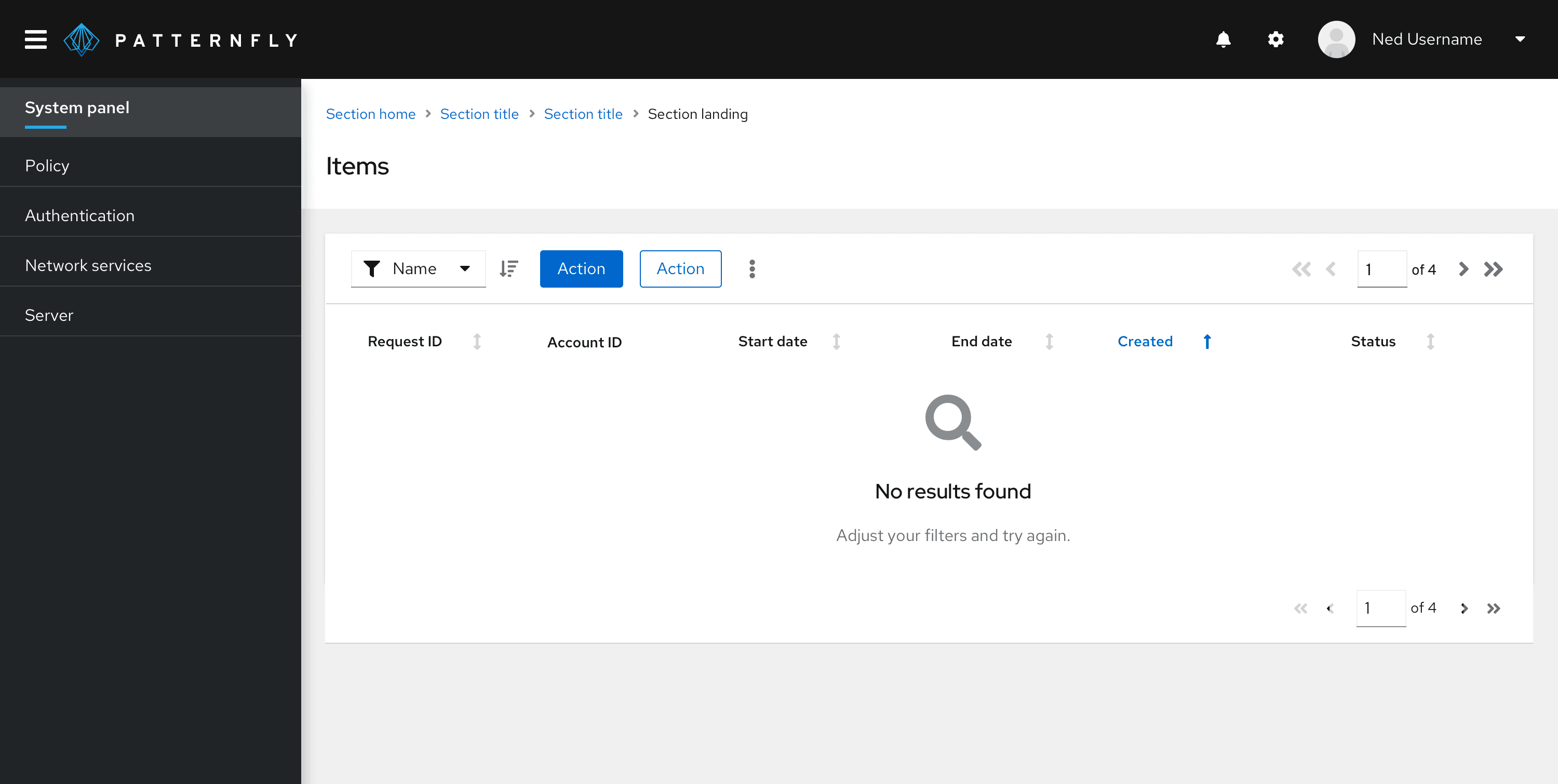
Task: Go to first page in bottom pagination
Action: (1300, 609)
